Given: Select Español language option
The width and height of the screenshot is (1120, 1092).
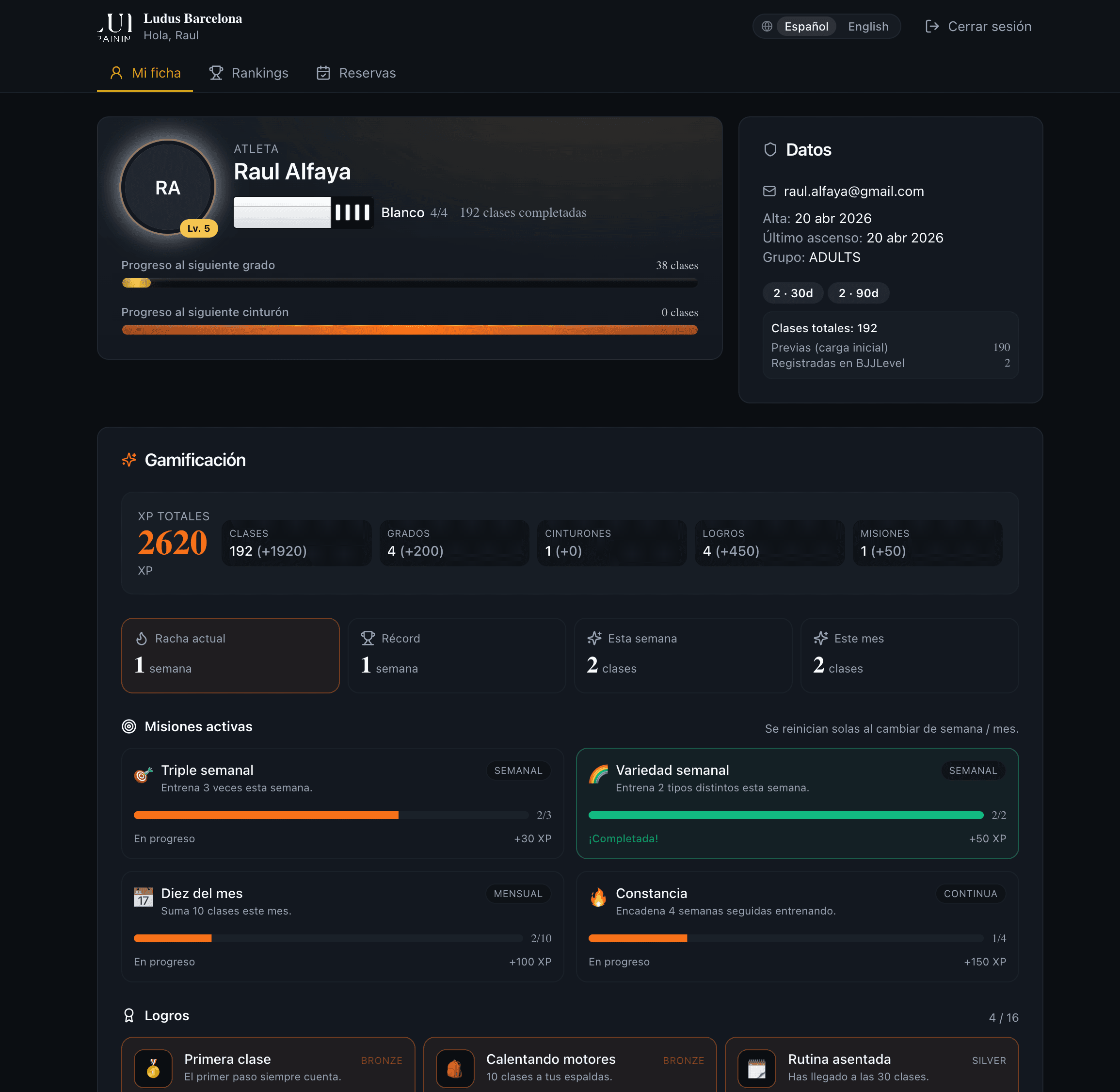Looking at the screenshot, I should point(806,26).
